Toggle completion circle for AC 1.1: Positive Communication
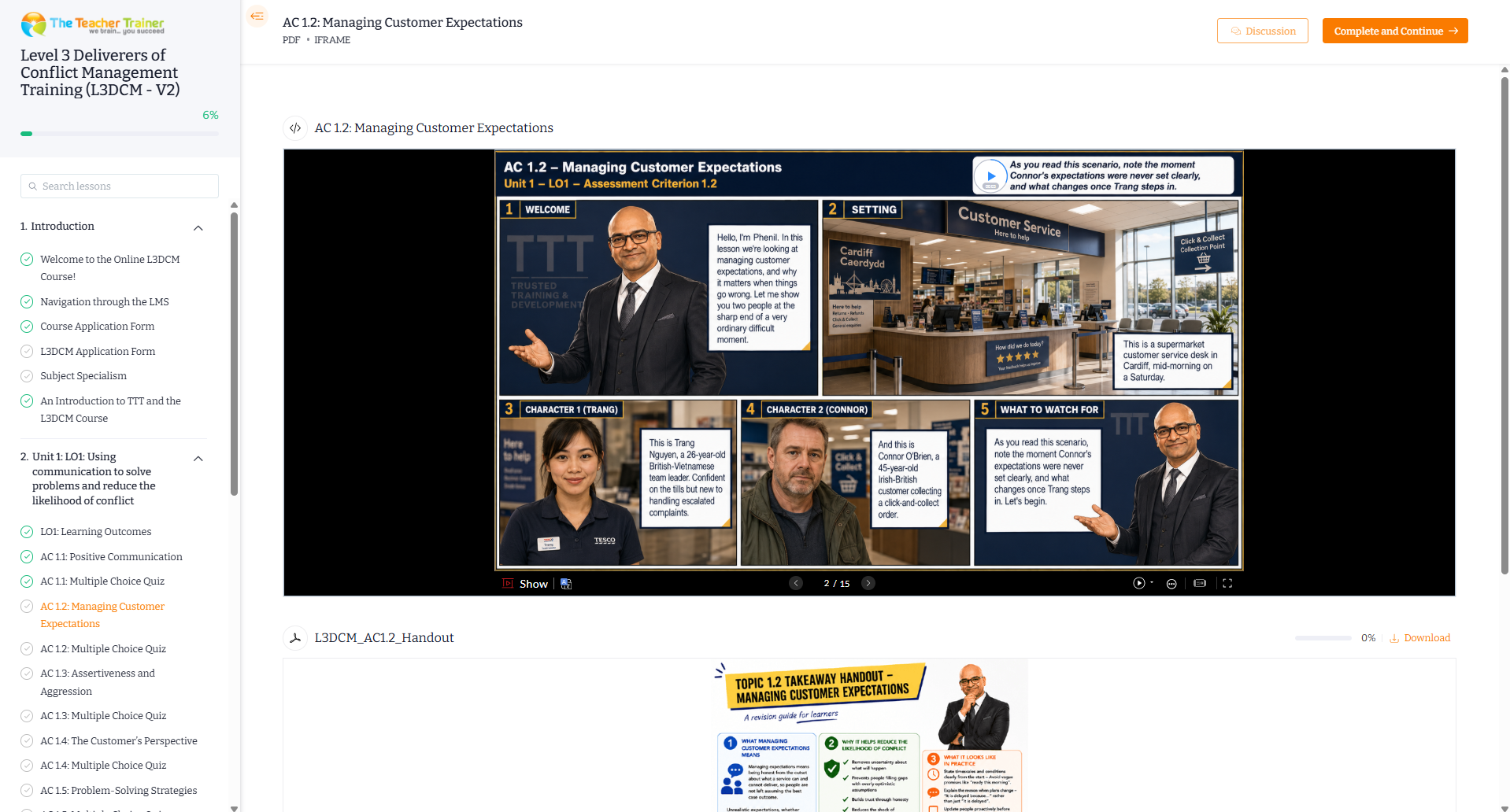This screenshot has height=812, width=1510. coord(27,556)
